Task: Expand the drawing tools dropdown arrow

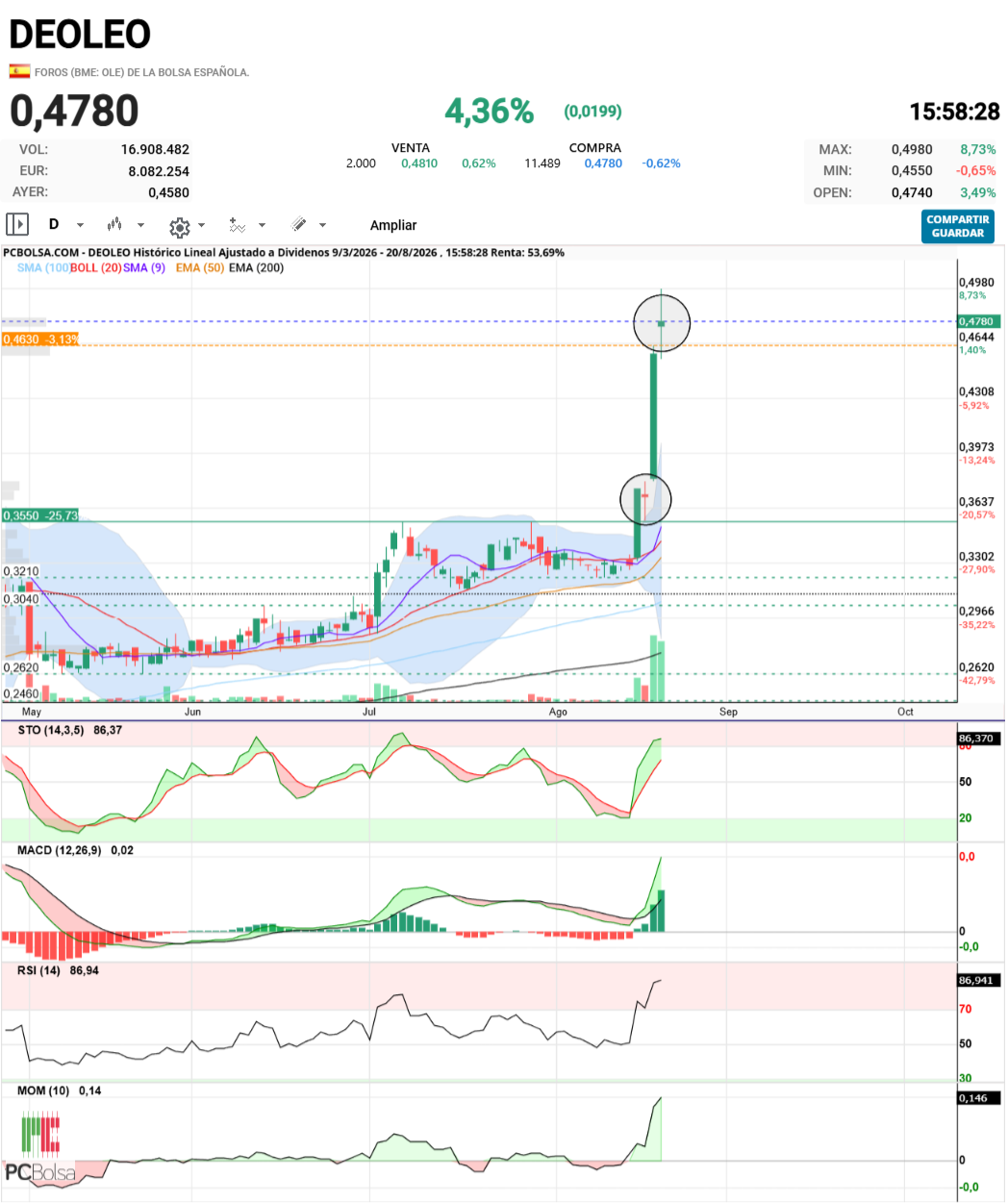Action: pos(322,226)
